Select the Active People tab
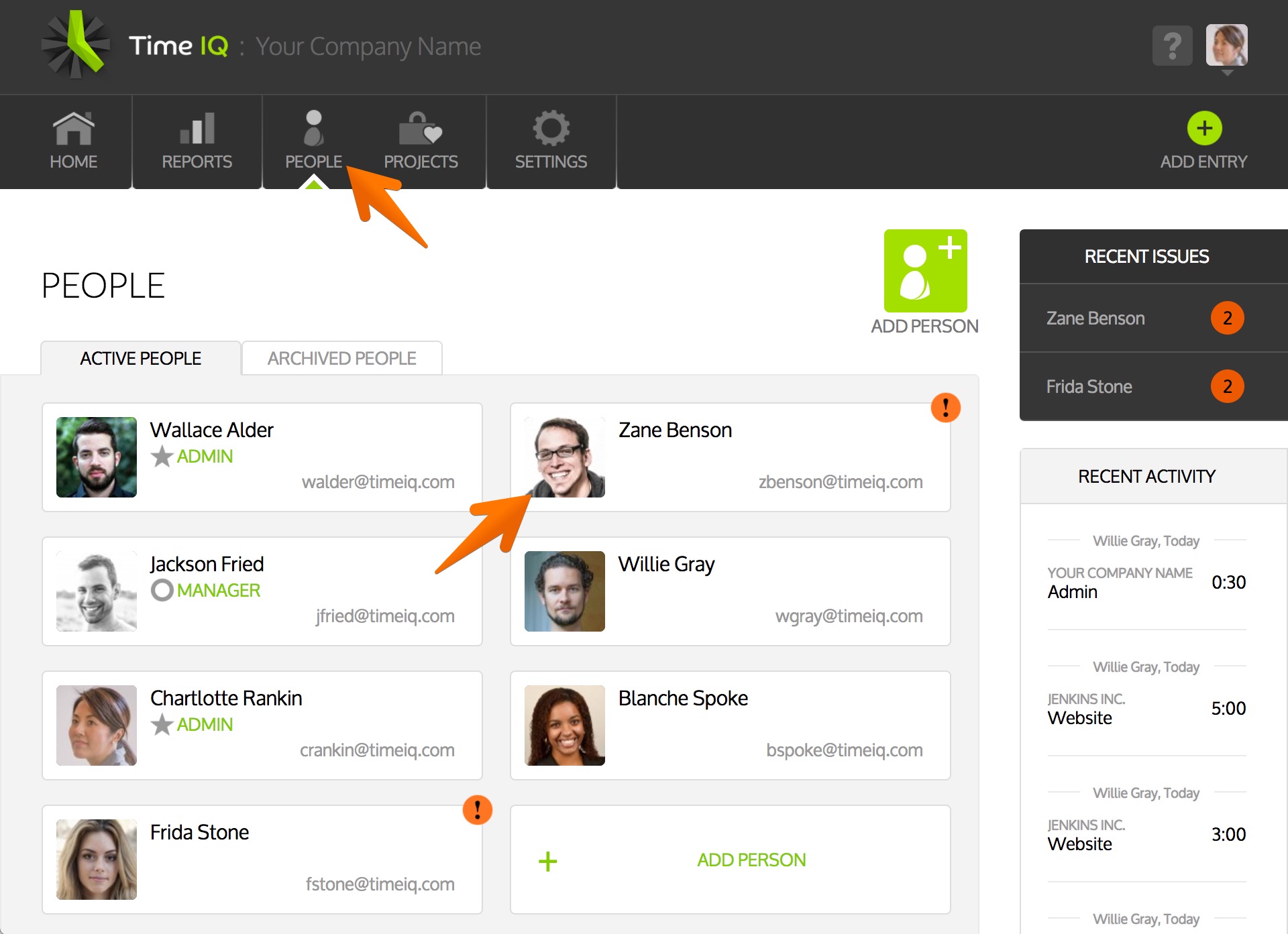 click(140, 358)
